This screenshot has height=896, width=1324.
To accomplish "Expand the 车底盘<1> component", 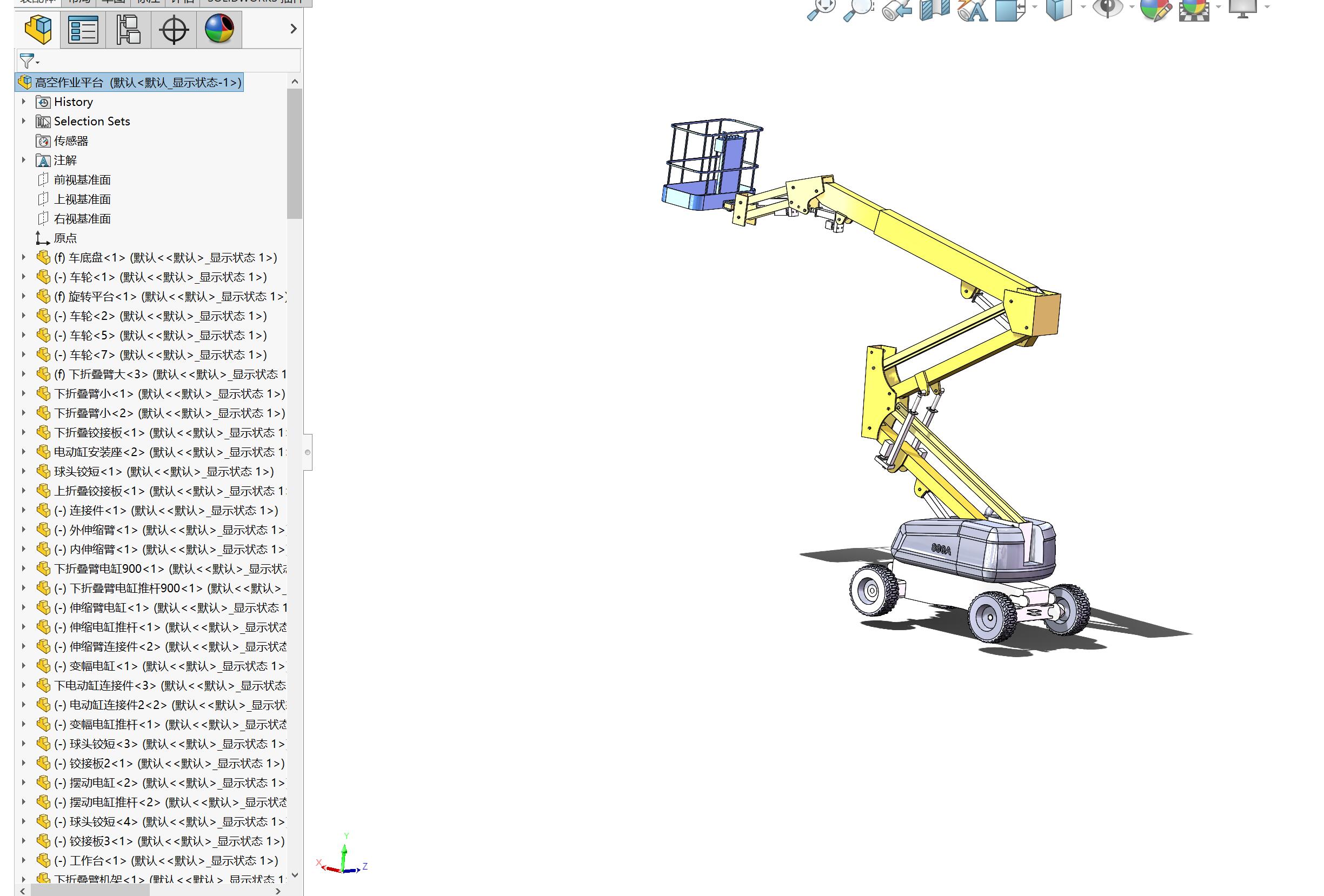I will pyautogui.click(x=23, y=257).
